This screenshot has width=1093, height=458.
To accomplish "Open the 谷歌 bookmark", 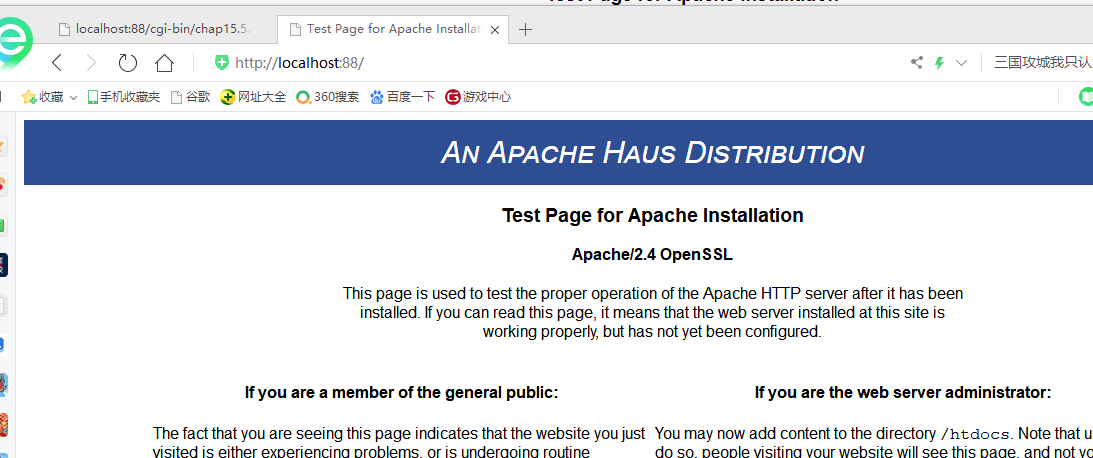I will (190, 97).
